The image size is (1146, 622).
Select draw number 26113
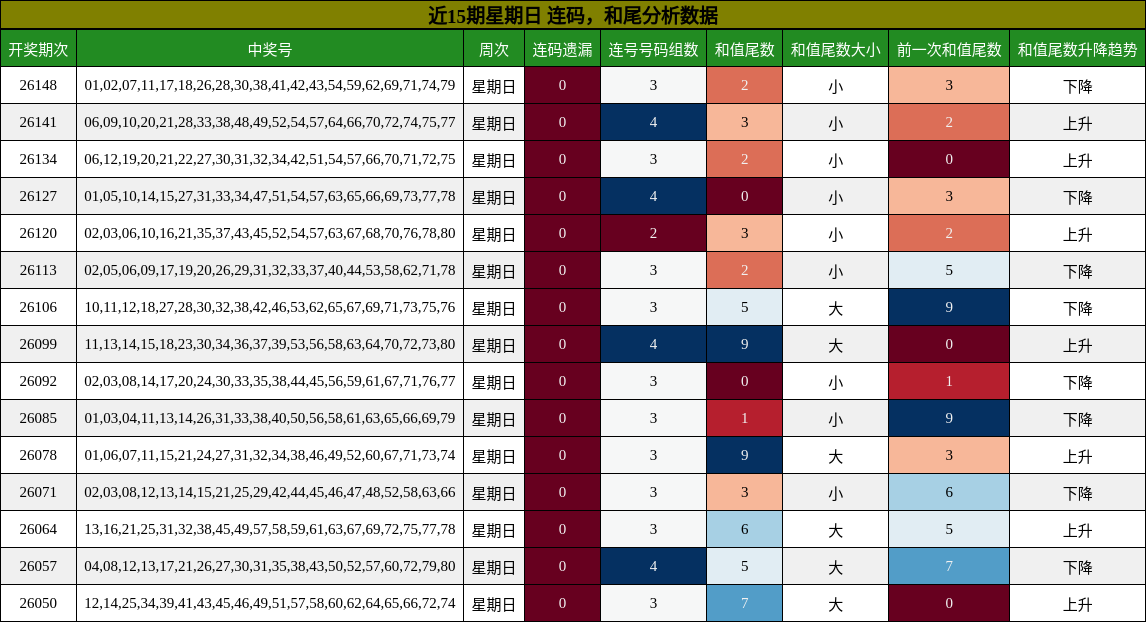(38, 270)
